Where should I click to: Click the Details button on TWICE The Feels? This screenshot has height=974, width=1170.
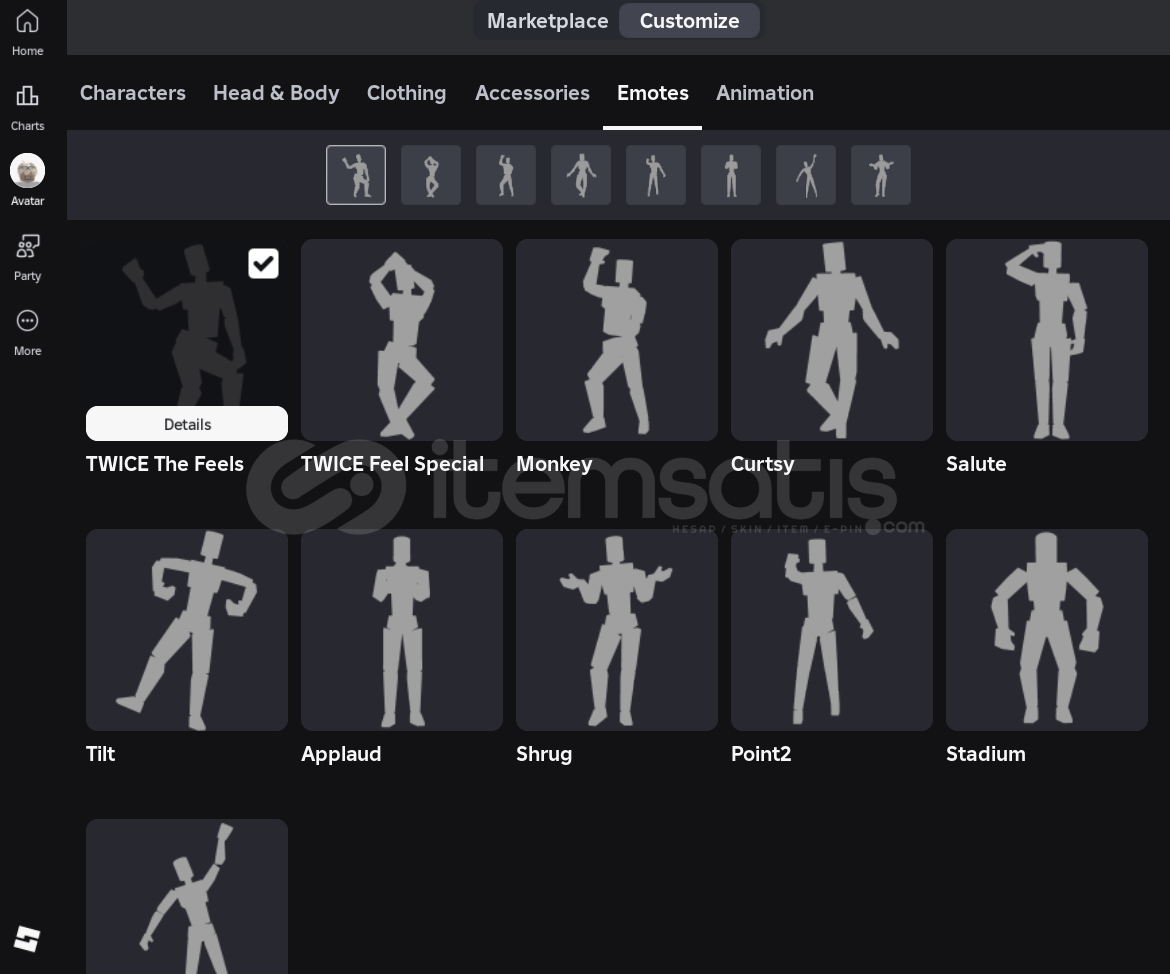pos(187,424)
